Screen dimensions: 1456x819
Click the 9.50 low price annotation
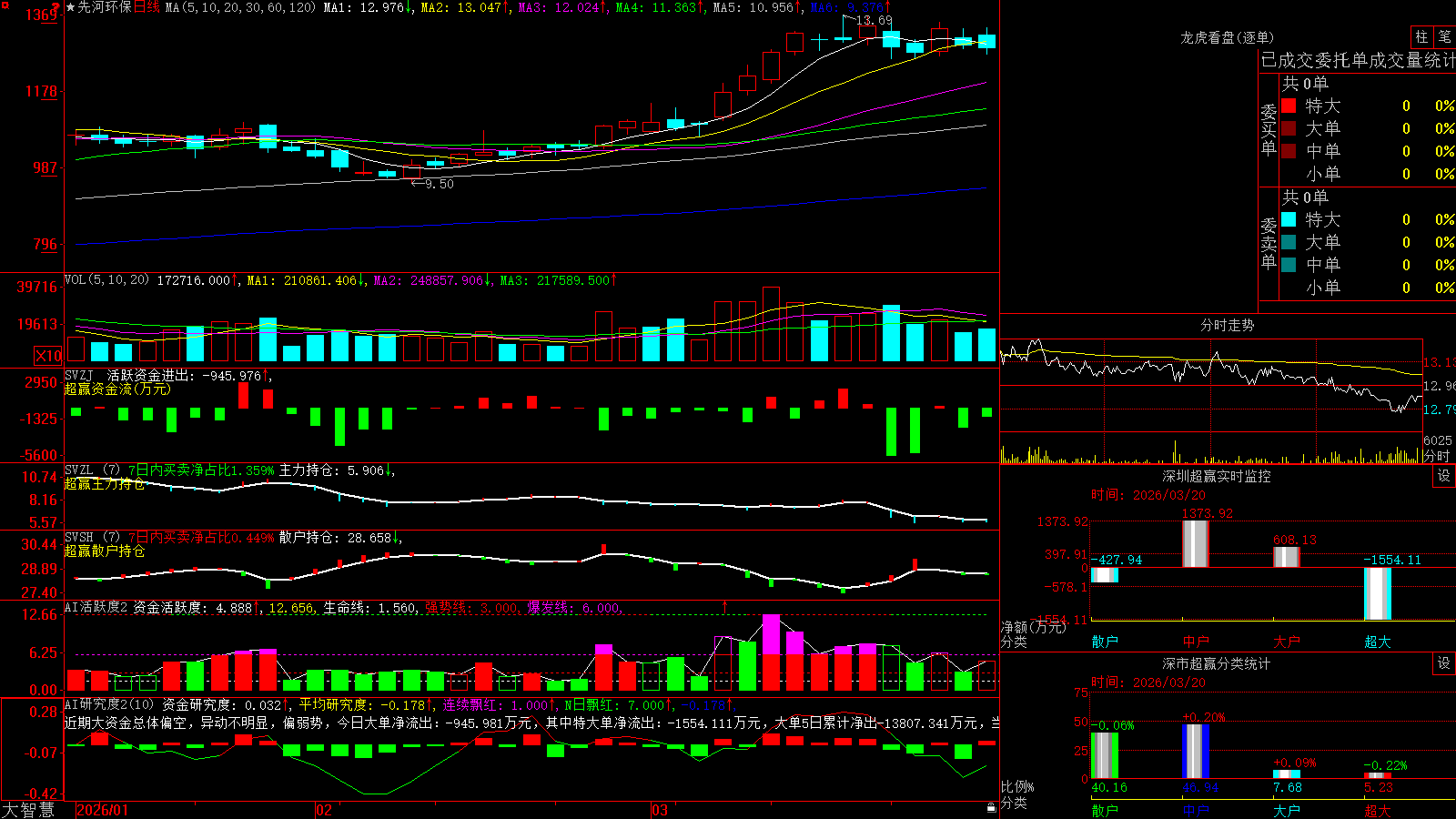[439, 184]
